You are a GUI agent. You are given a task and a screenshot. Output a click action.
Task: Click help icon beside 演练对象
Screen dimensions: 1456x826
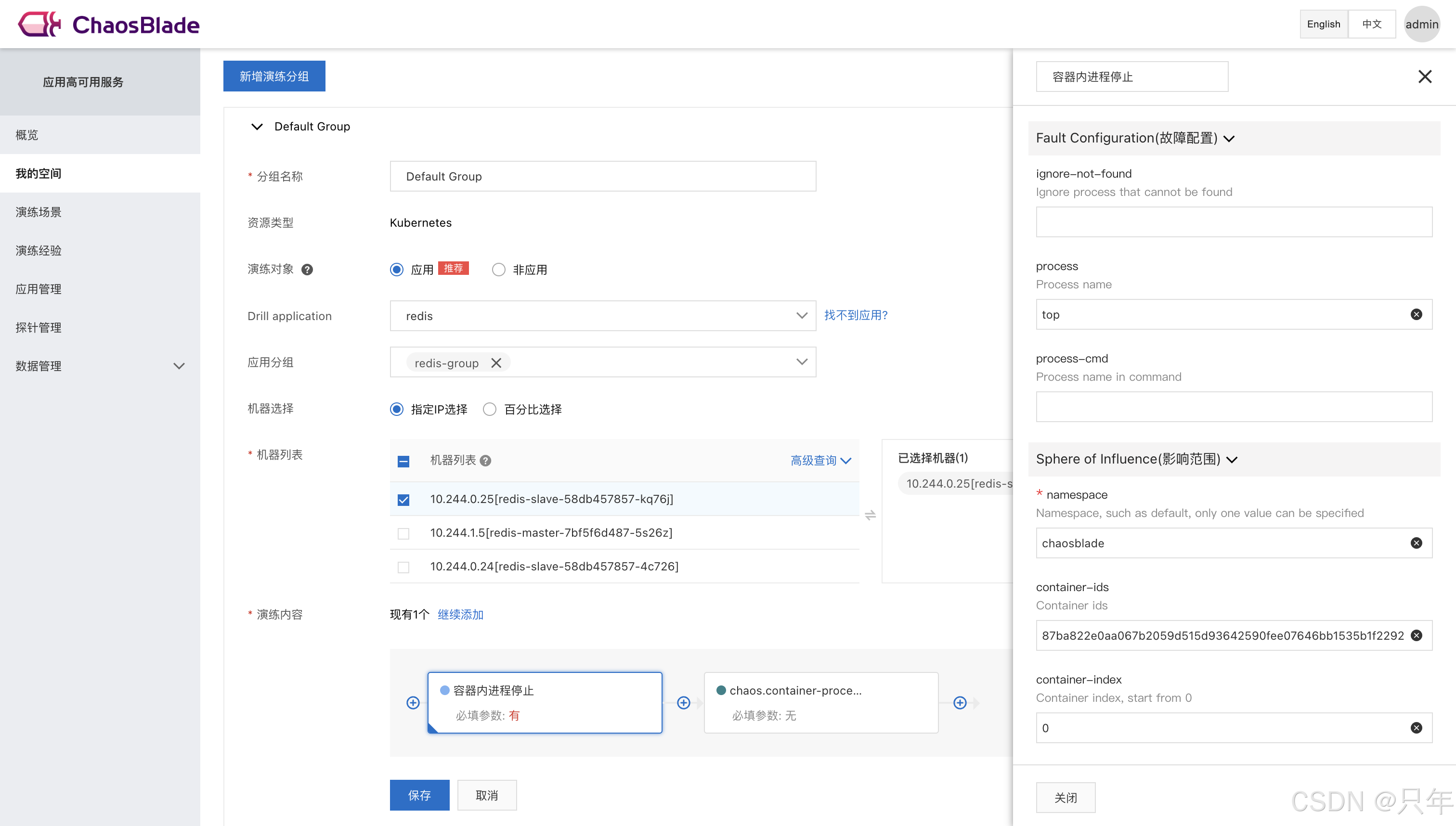tap(307, 270)
